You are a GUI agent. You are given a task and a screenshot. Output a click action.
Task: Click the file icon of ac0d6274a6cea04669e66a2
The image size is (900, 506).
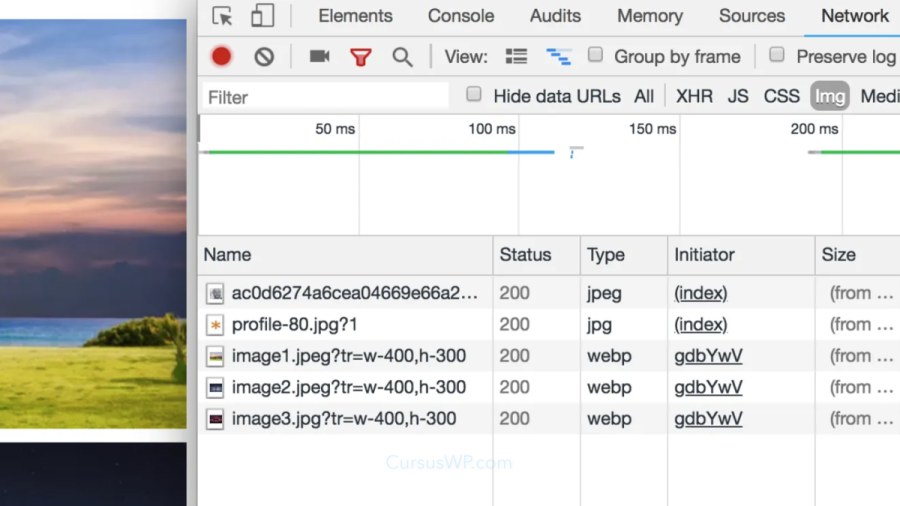click(x=215, y=293)
